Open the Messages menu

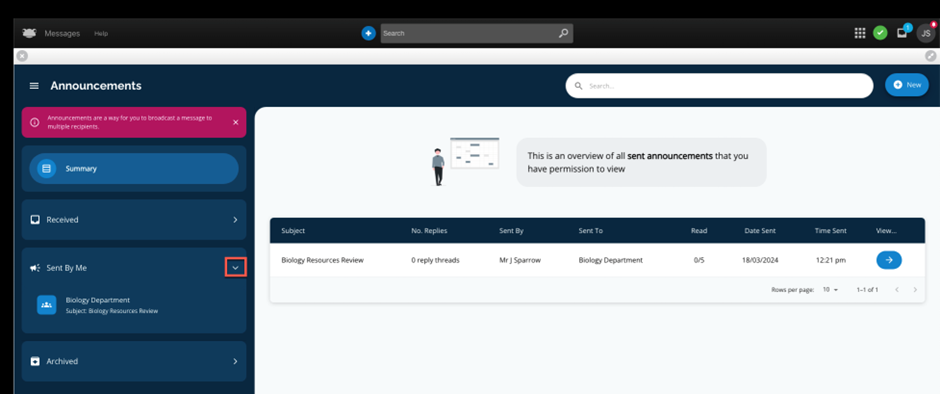[62, 34]
